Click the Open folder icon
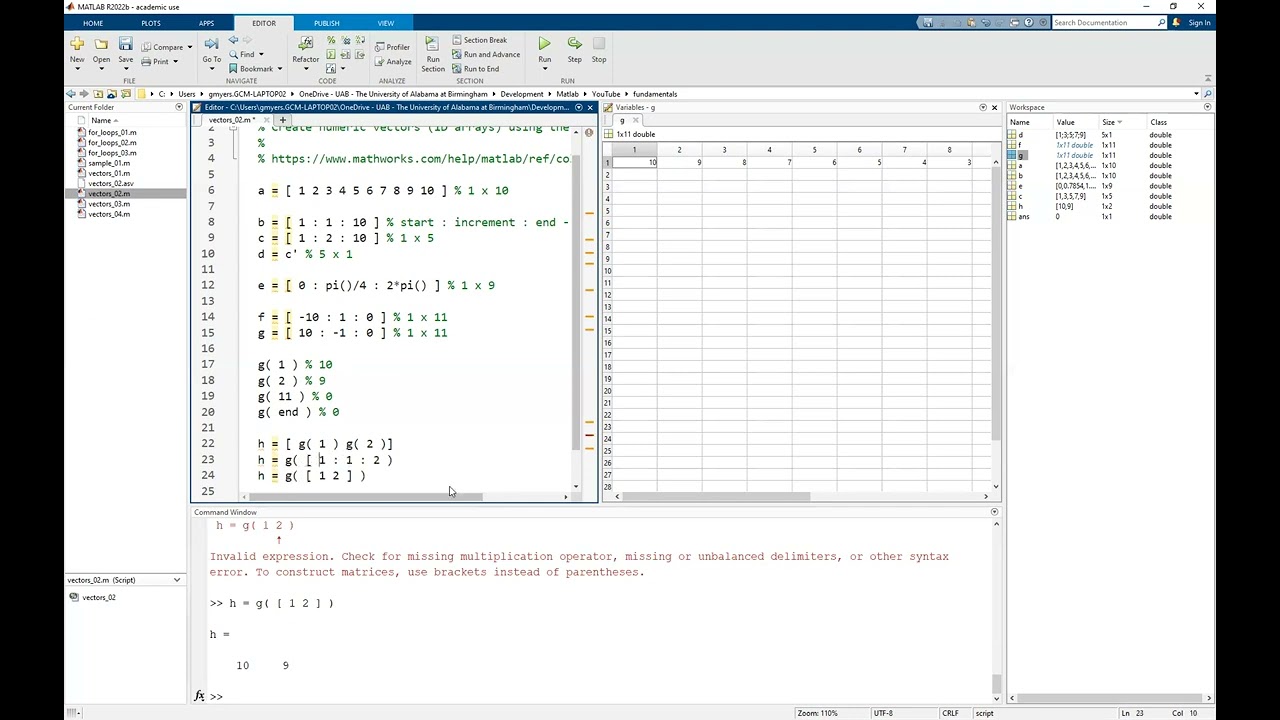Viewport: 1280px width, 720px height. coord(101,44)
